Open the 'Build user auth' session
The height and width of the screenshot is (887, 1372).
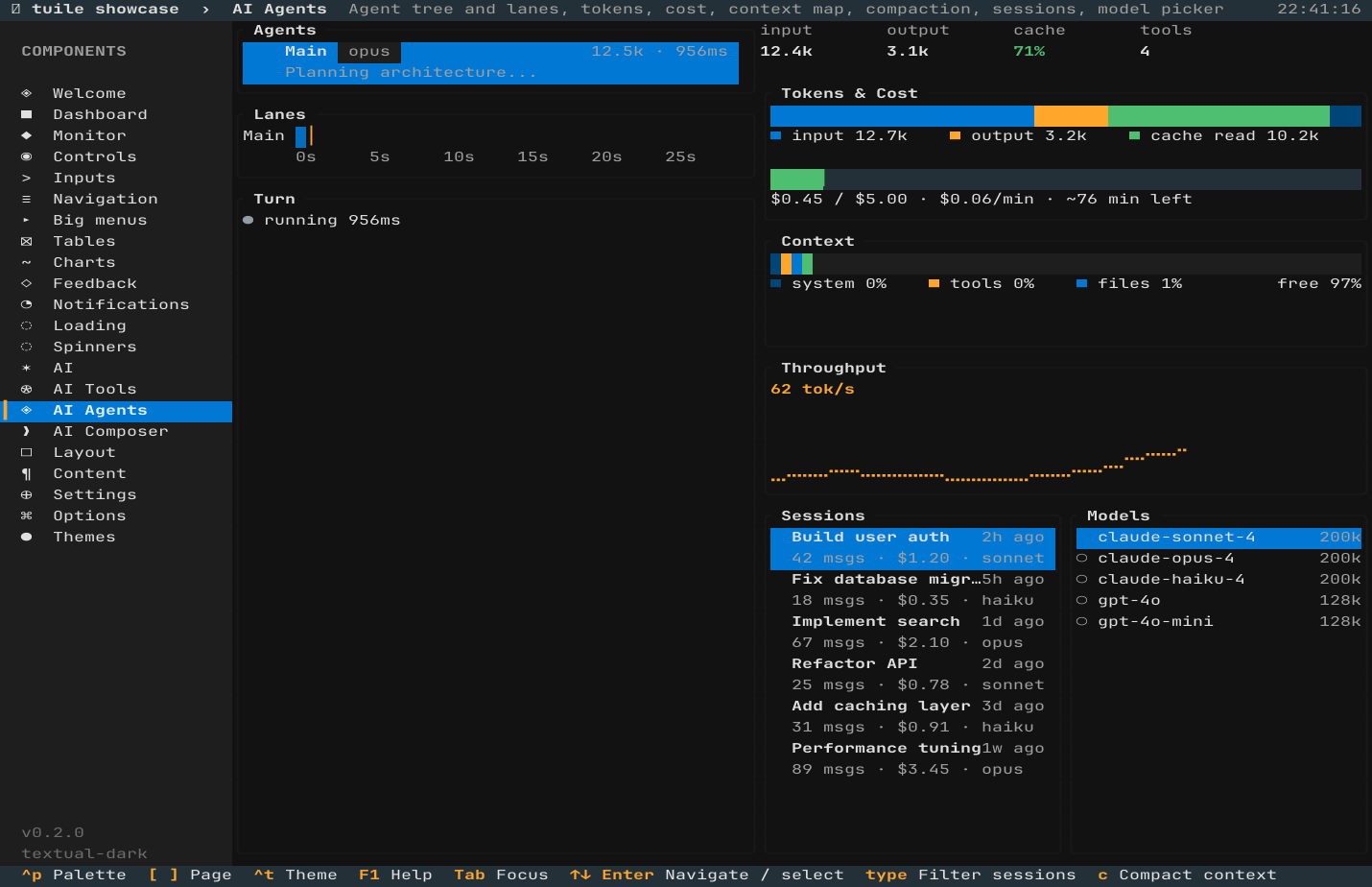click(912, 547)
